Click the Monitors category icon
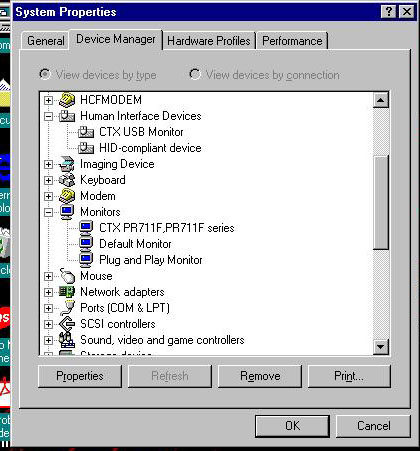The width and height of the screenshot is (420, 451). [67, 212]
